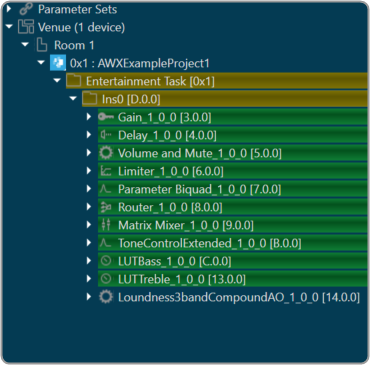This screenshot has height=365, width=370.
Task: Expand the Router_1_0_0 [8.0.0] node
Action: 89,207
